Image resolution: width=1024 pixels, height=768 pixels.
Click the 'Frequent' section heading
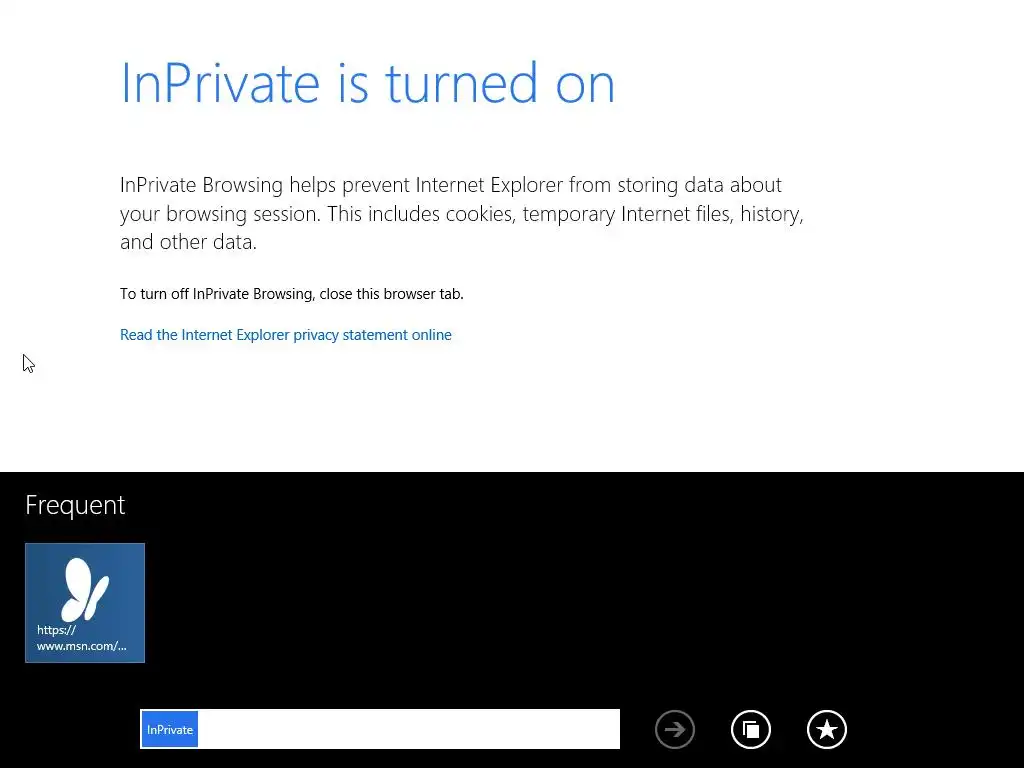tap(75, 505)
